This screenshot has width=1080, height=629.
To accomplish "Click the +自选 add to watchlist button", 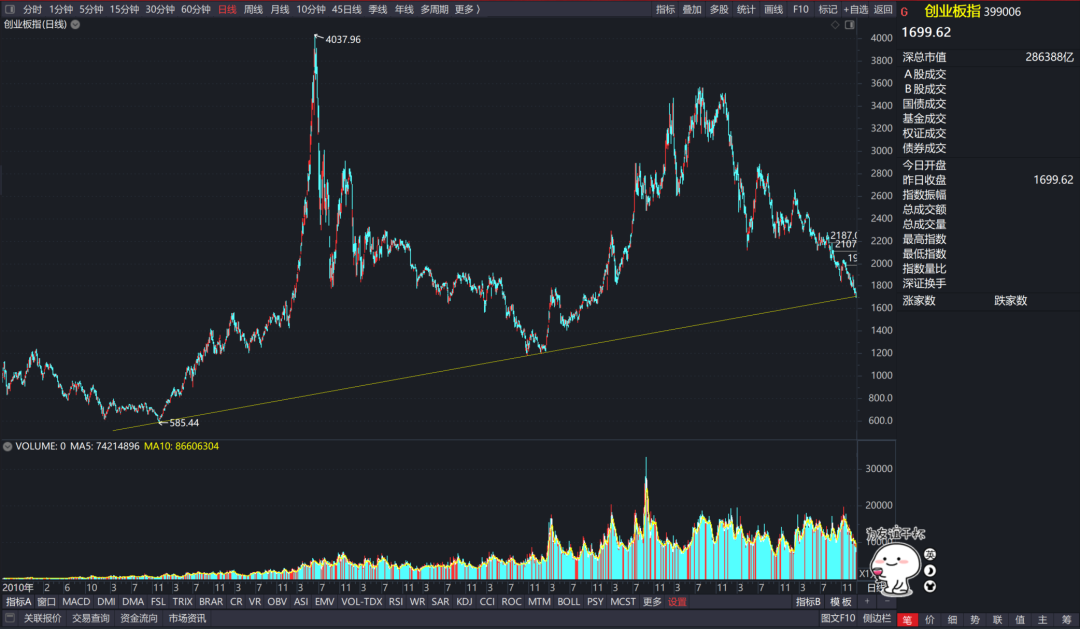I will [x=855, y=9].
